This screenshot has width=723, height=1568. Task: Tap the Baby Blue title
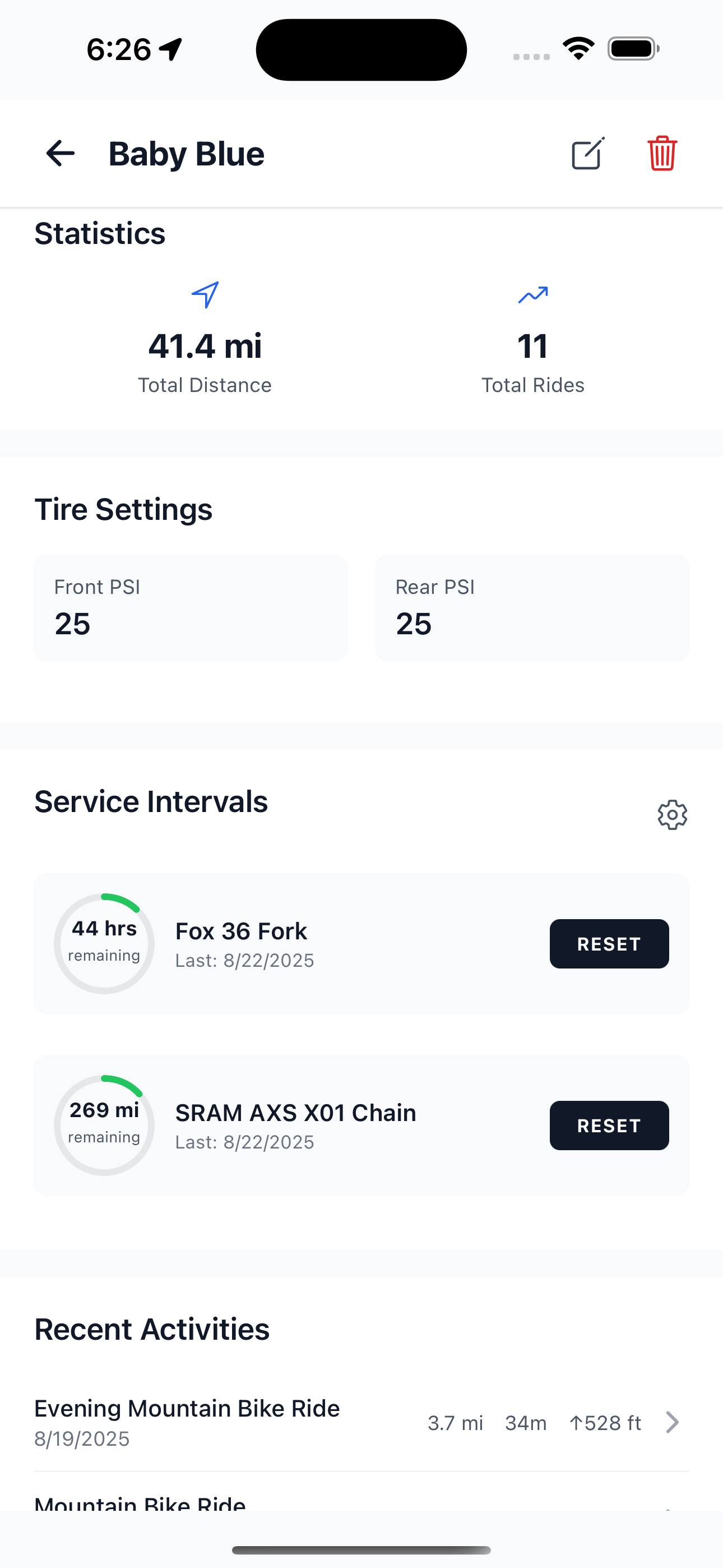pos(186,154)
